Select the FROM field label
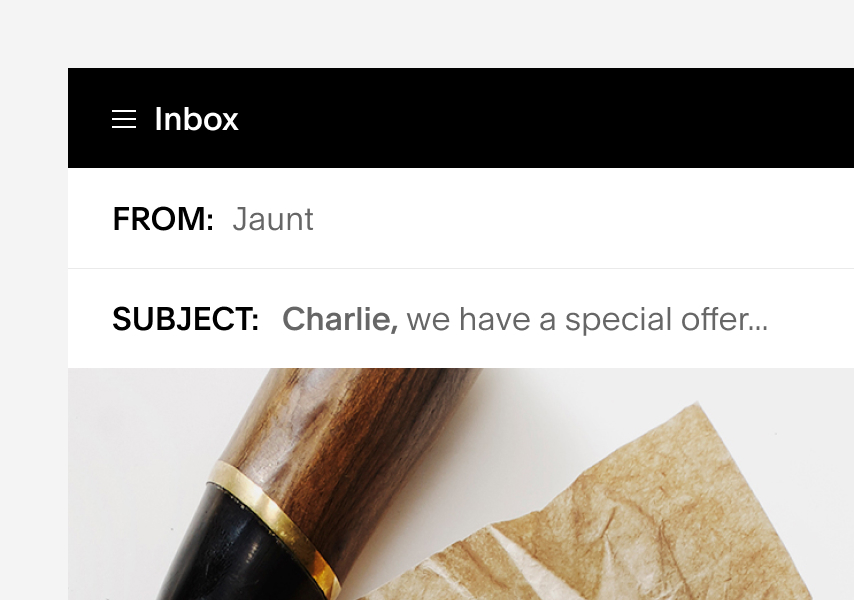Viewport: 854px width, 600px height. click(x=162, y=219)
